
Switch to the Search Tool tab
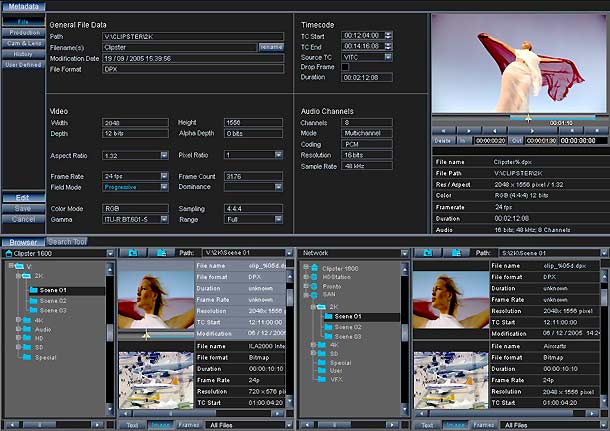[x=67, y=242]
